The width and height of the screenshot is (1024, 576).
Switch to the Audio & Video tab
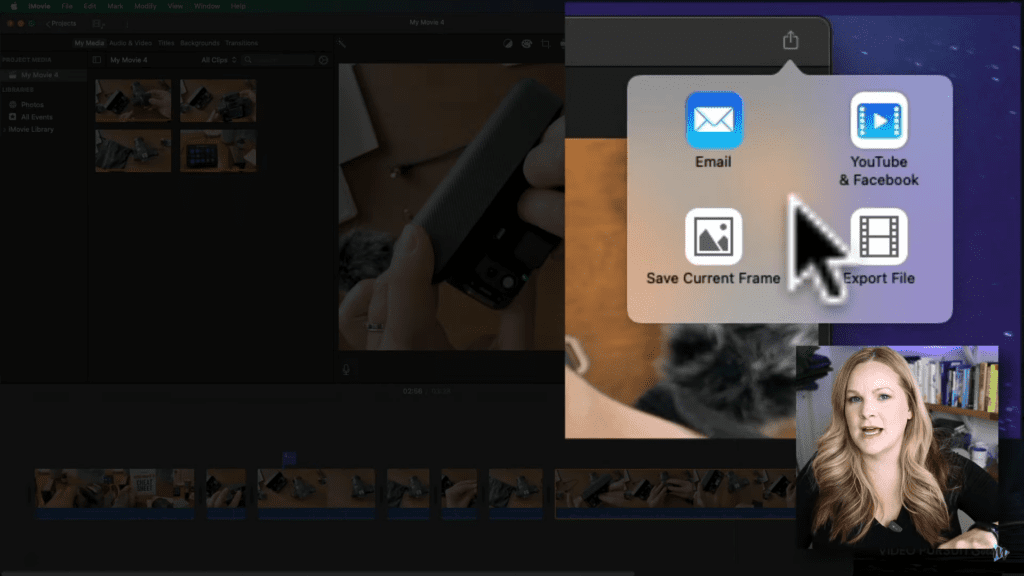131,43
